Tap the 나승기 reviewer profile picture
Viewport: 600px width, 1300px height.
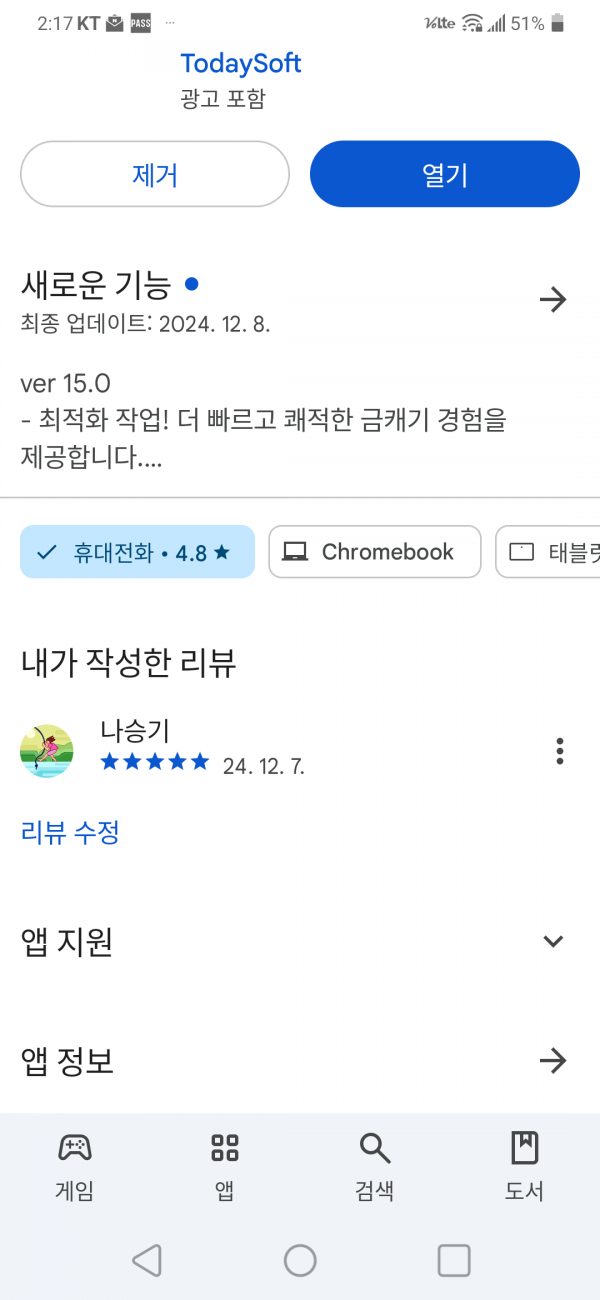coord(47,751)
